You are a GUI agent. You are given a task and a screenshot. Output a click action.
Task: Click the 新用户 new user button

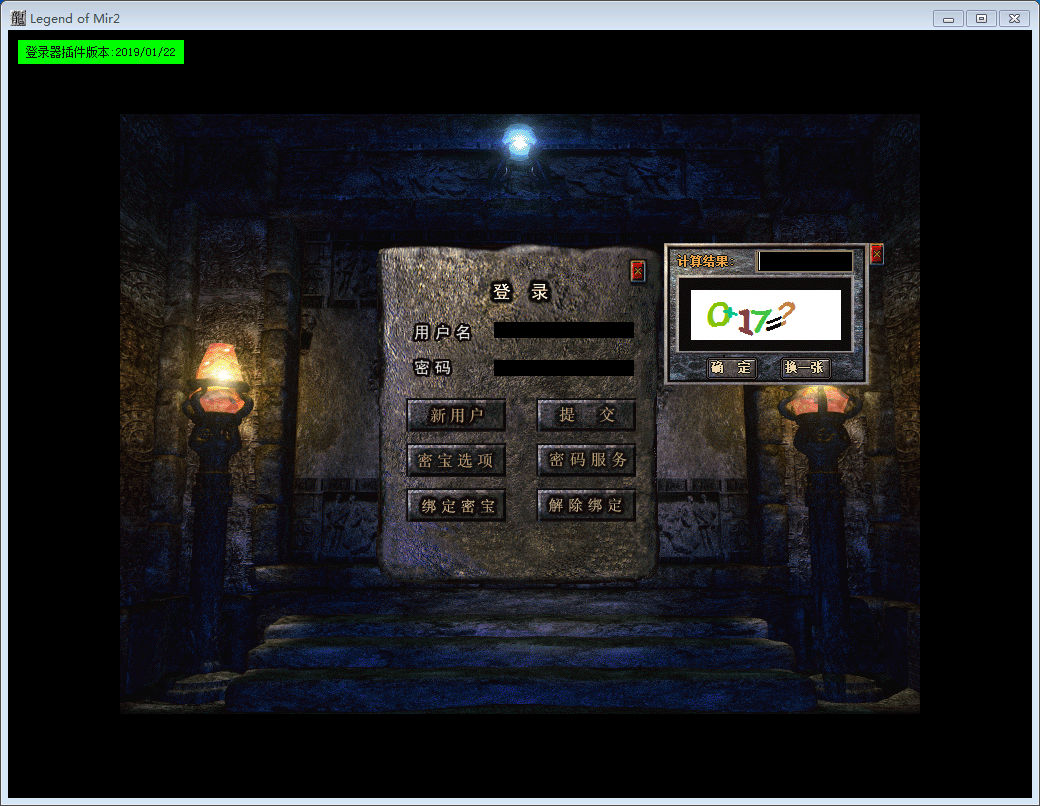pos(456,415)
